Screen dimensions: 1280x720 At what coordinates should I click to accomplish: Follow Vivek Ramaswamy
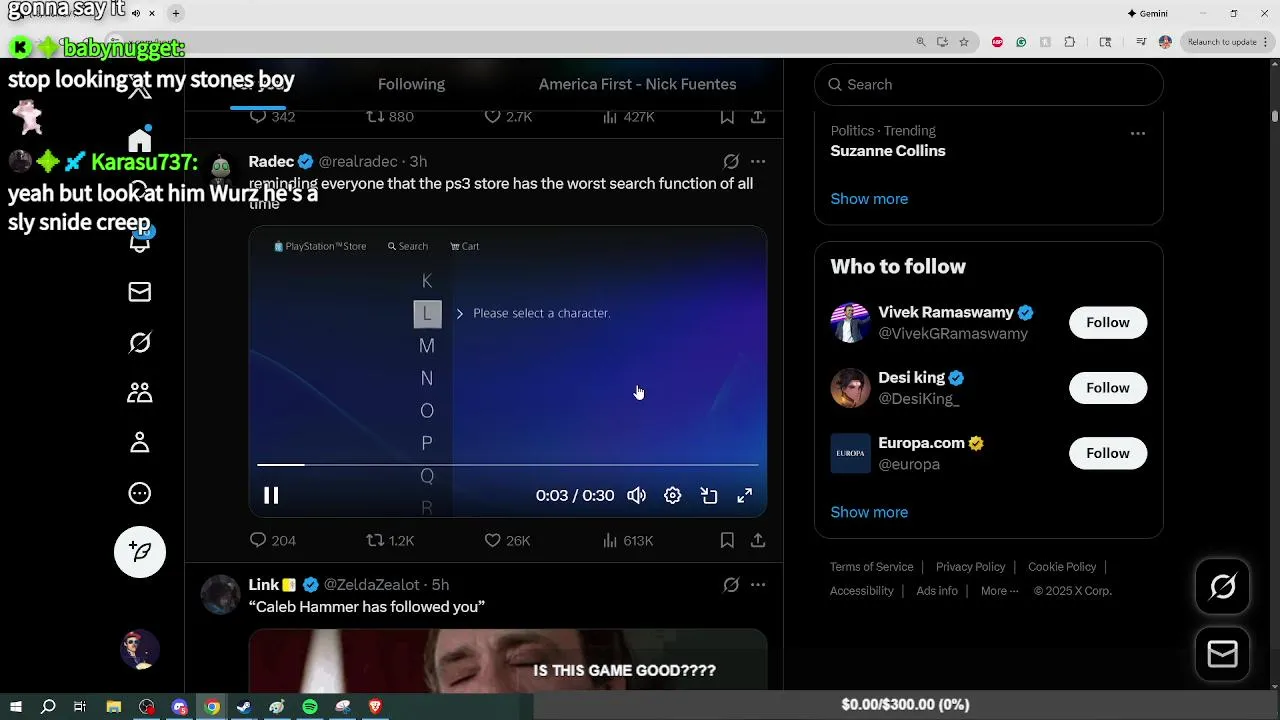click(x=1108, y=322)
